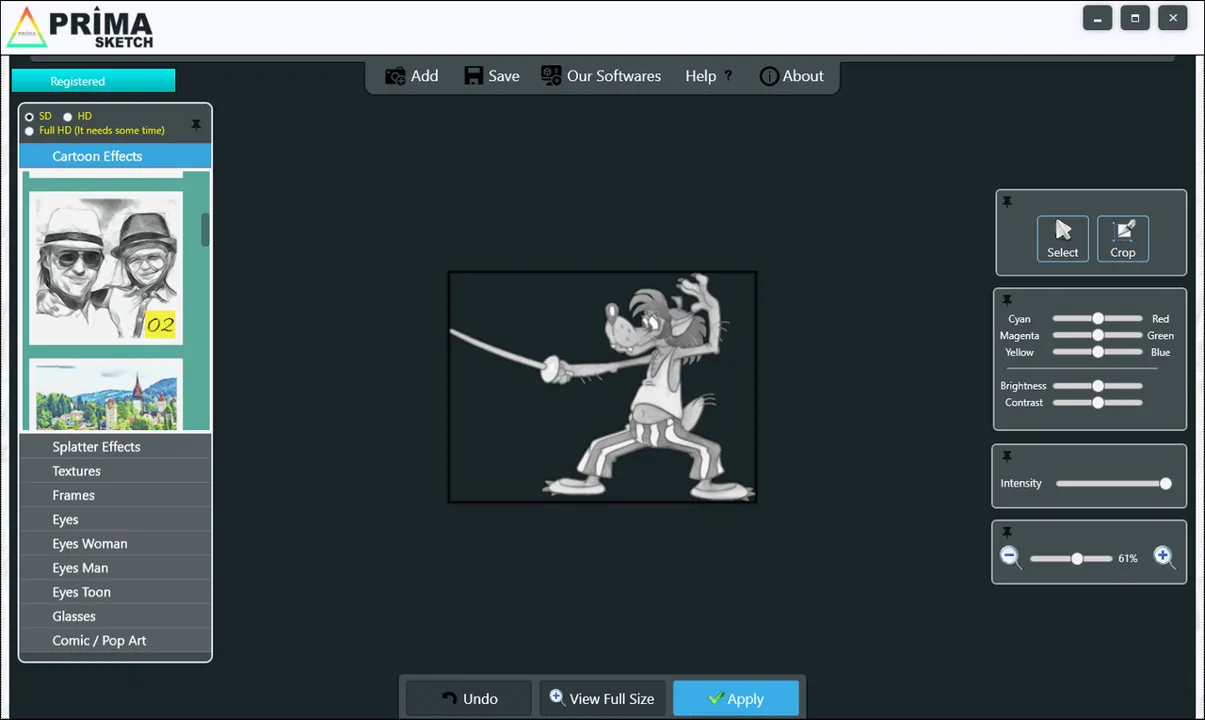This screenshot has height=720, width=1205.
Task: Select the HD quality option
Action: pyautogui.click(x=68, y=117)
